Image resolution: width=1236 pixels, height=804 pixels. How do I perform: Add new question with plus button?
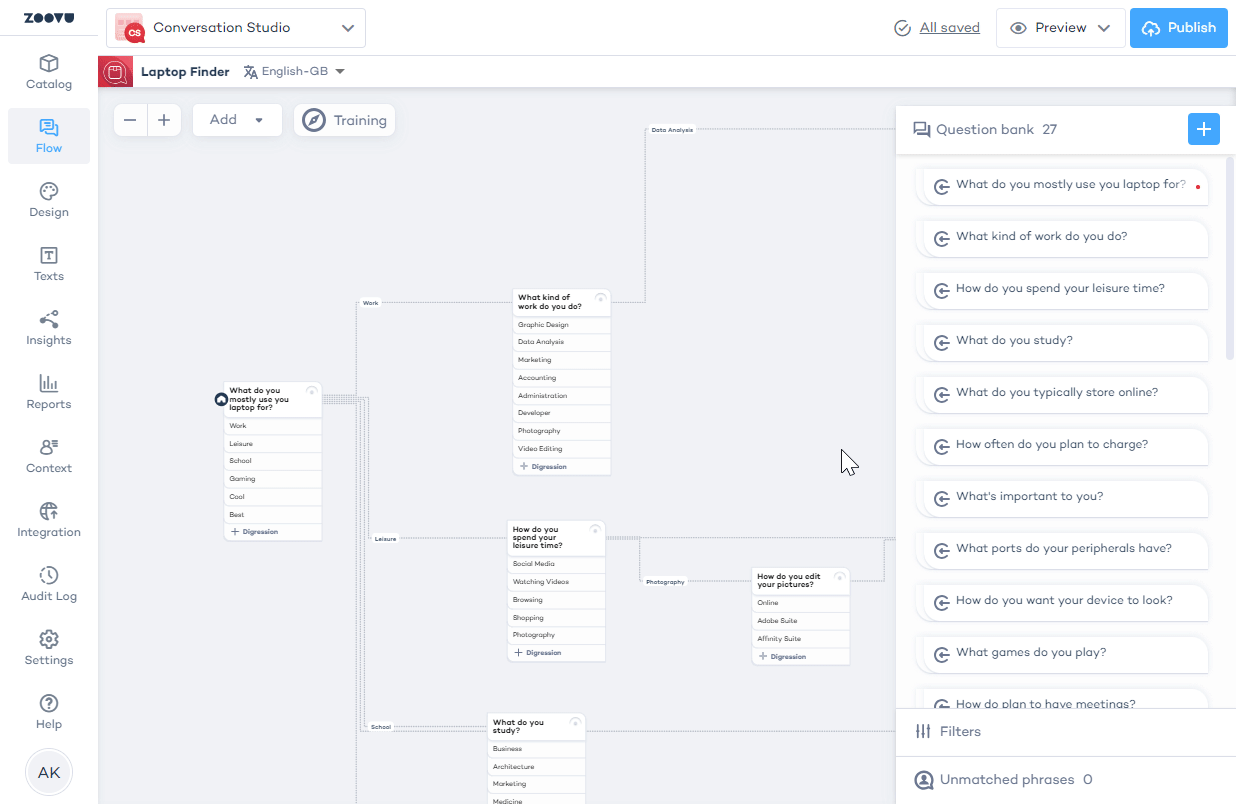(x=1203, y=129)
